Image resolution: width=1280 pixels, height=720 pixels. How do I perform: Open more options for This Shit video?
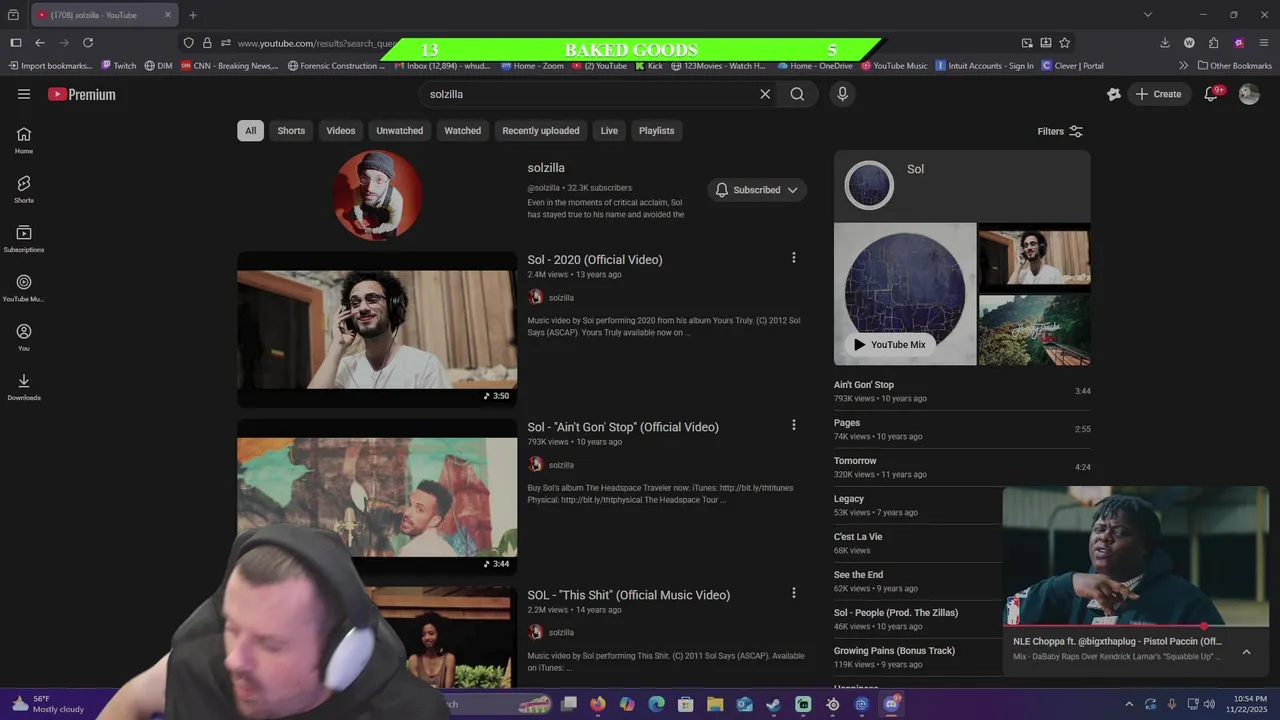(794, 593)
